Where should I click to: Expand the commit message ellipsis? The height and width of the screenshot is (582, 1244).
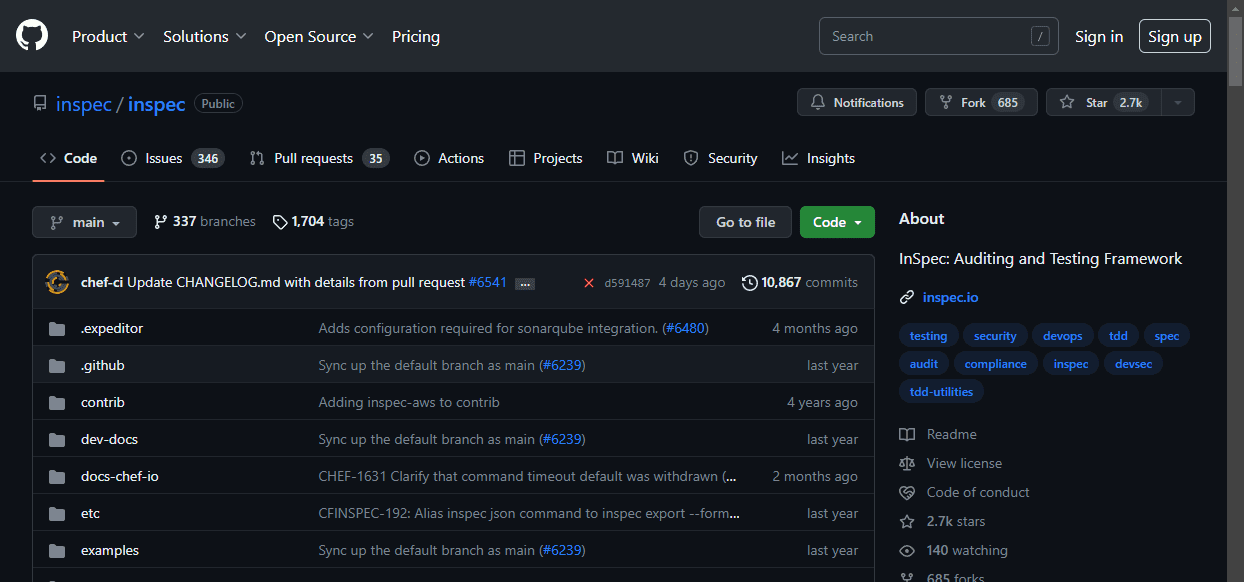[x=525, y=284]
